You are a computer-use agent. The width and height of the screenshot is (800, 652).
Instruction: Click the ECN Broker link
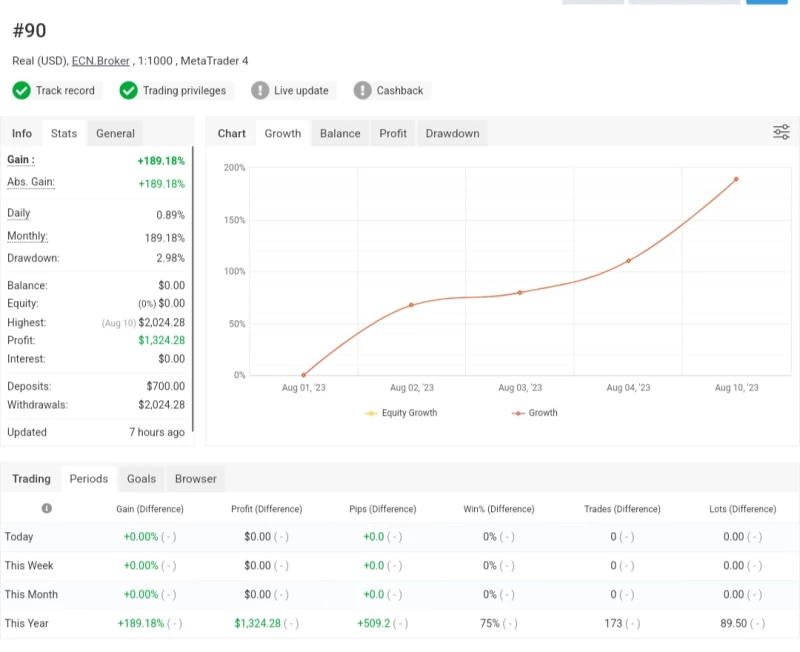click(101, 61)
